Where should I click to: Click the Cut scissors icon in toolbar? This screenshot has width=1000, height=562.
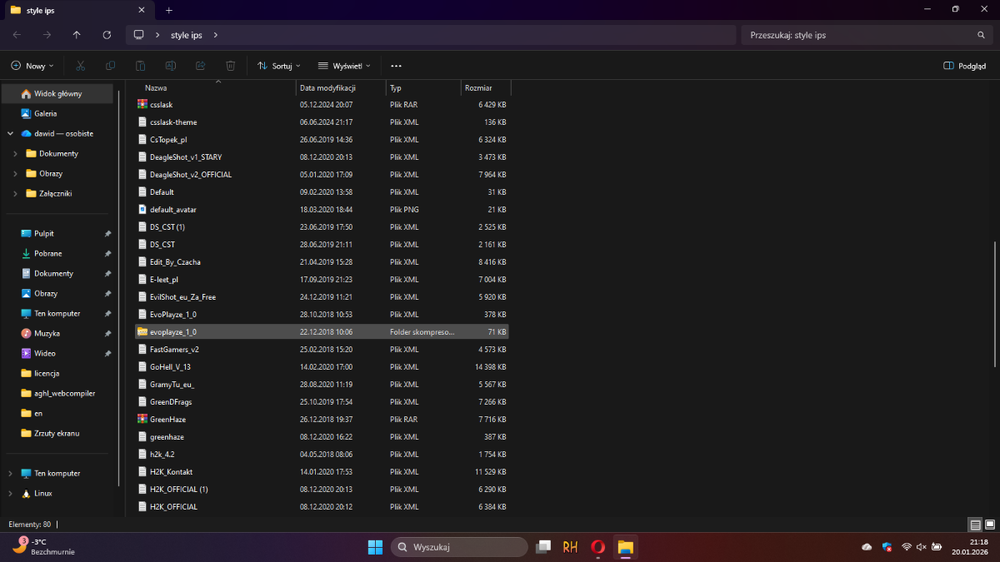(81, 66)
